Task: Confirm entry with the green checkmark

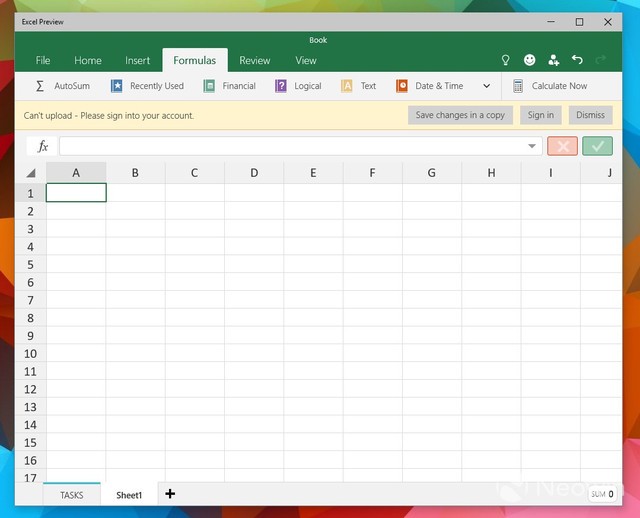Action: [598, 146]
